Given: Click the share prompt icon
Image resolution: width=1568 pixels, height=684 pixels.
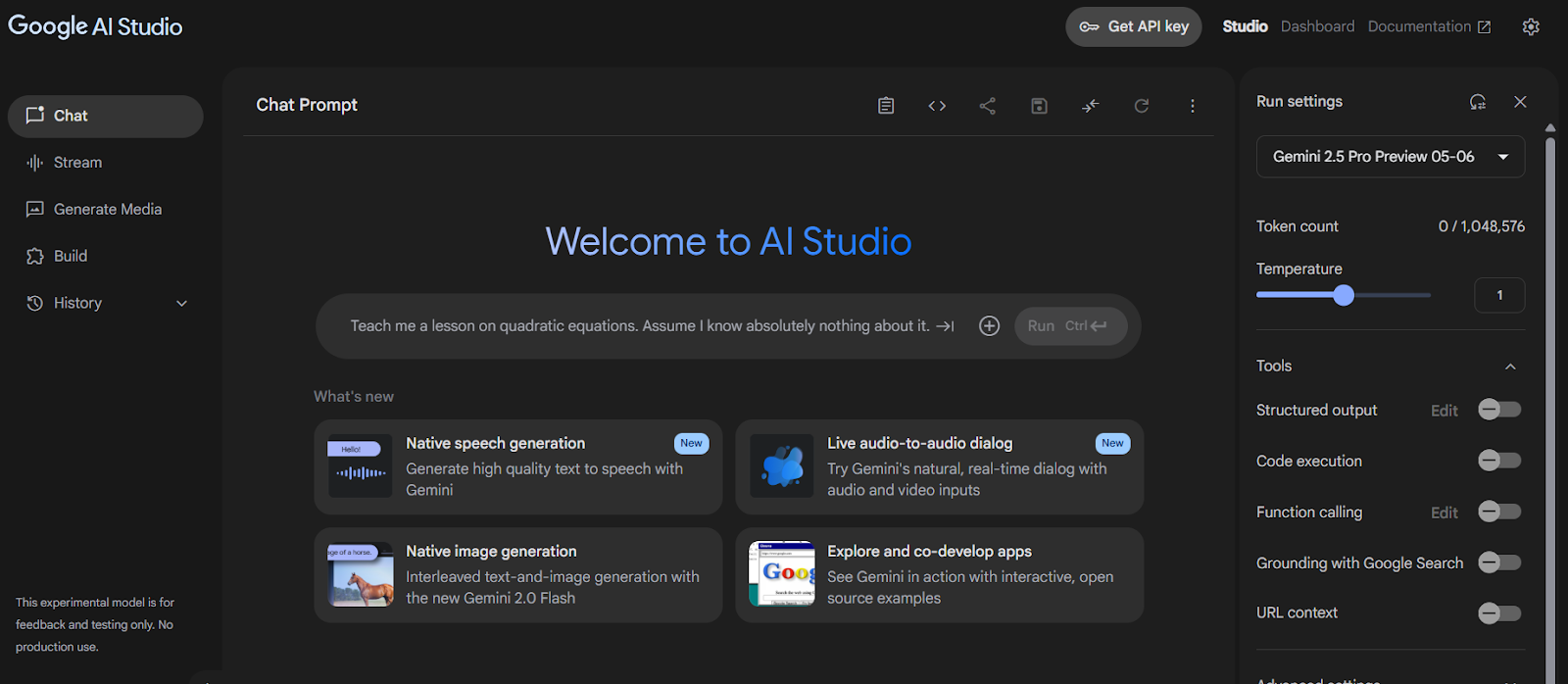Looking at the screenshot, I should (988, 106).
